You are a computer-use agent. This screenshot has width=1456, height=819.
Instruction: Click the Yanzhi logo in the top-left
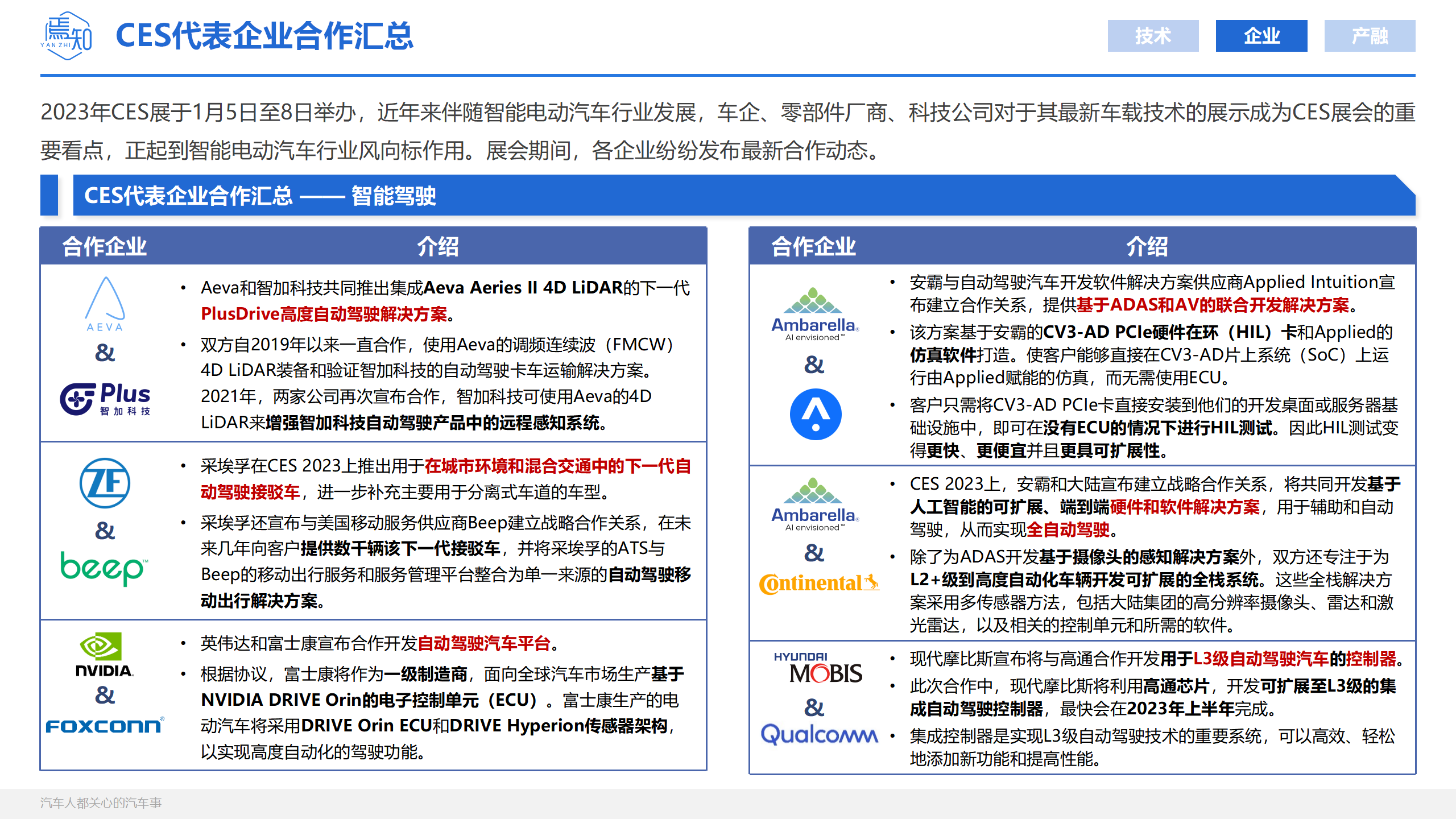(x=66, y=35)
